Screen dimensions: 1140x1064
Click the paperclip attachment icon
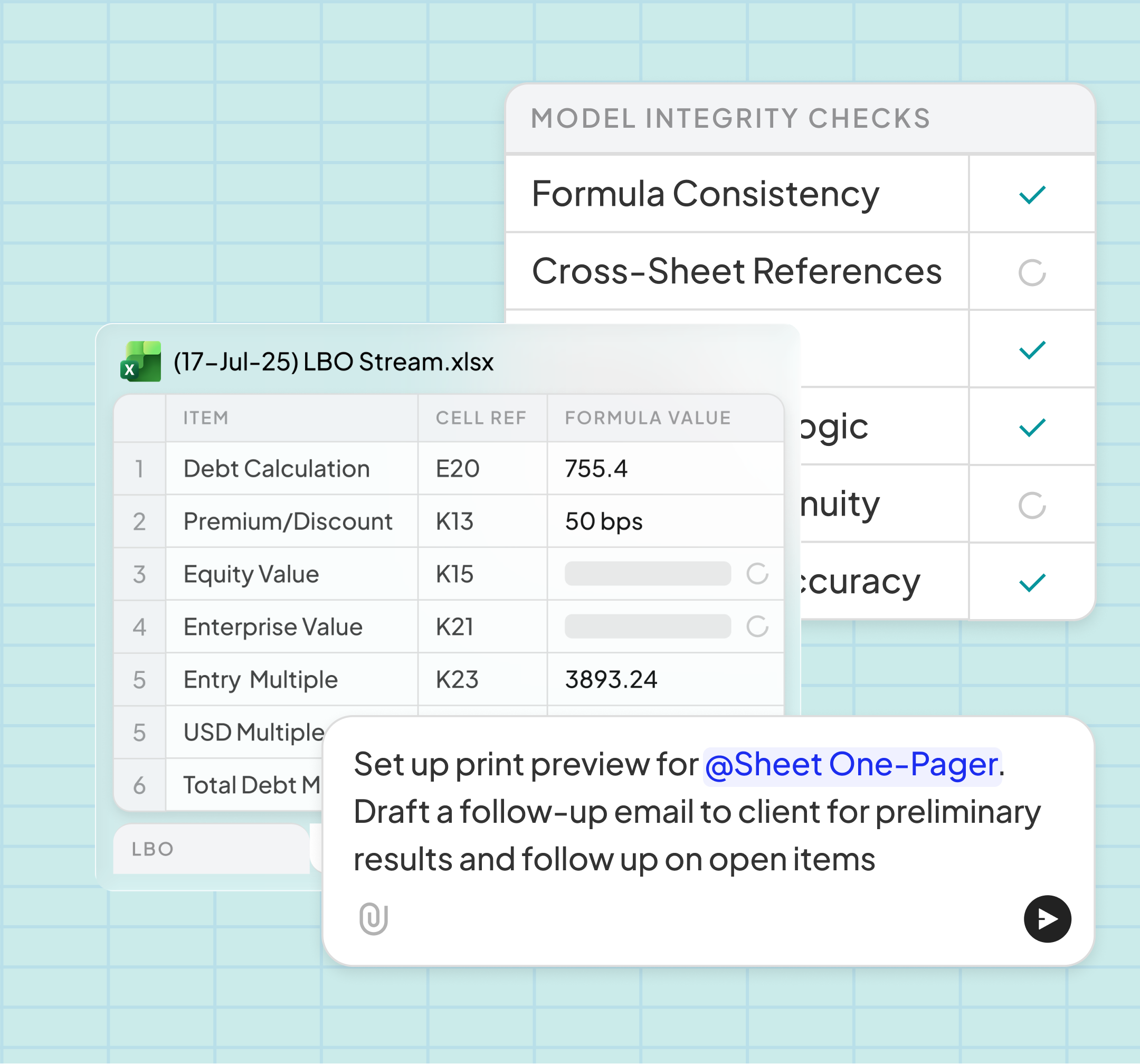373,918
